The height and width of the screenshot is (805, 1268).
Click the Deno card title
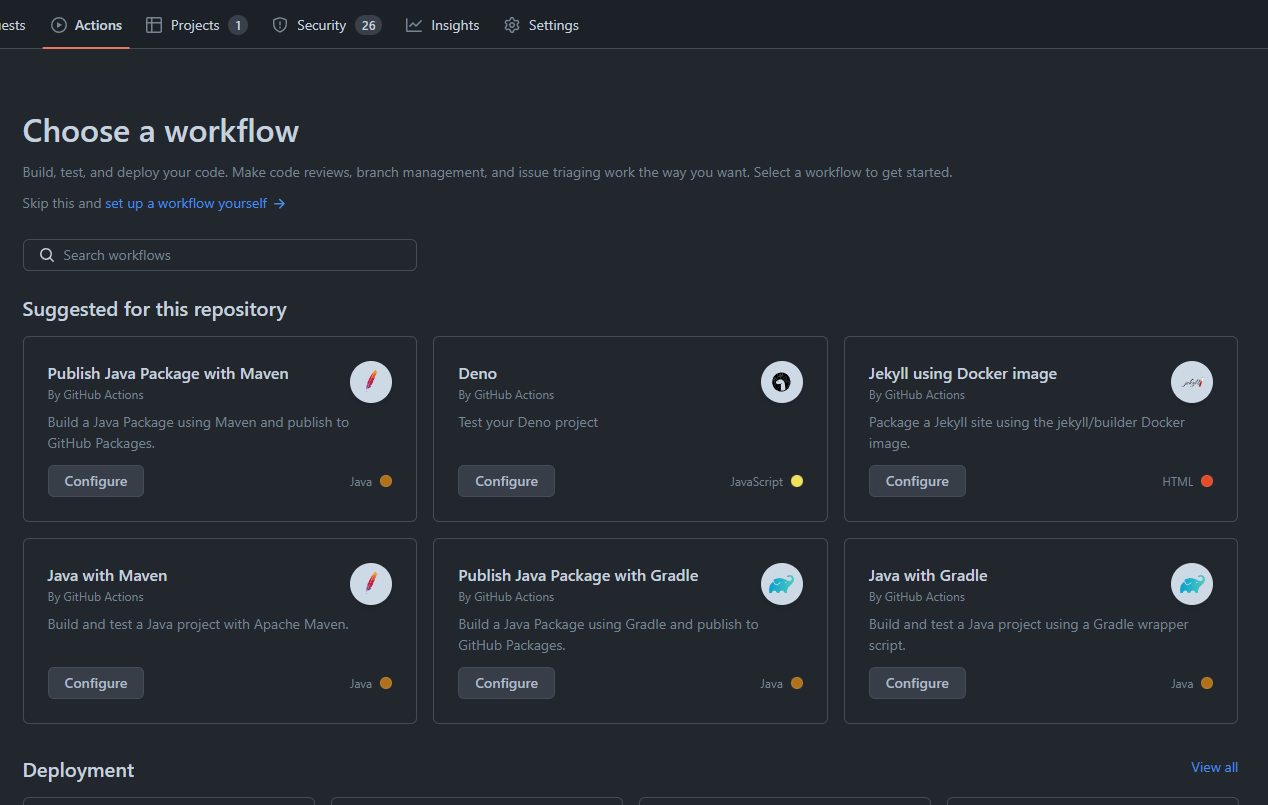click(x=478, y=373)
